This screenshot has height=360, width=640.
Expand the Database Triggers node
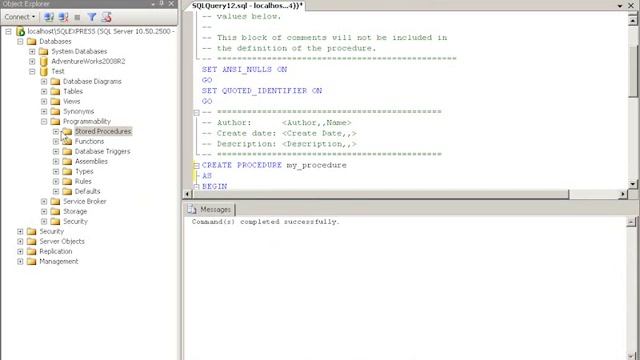coord(56,151)
